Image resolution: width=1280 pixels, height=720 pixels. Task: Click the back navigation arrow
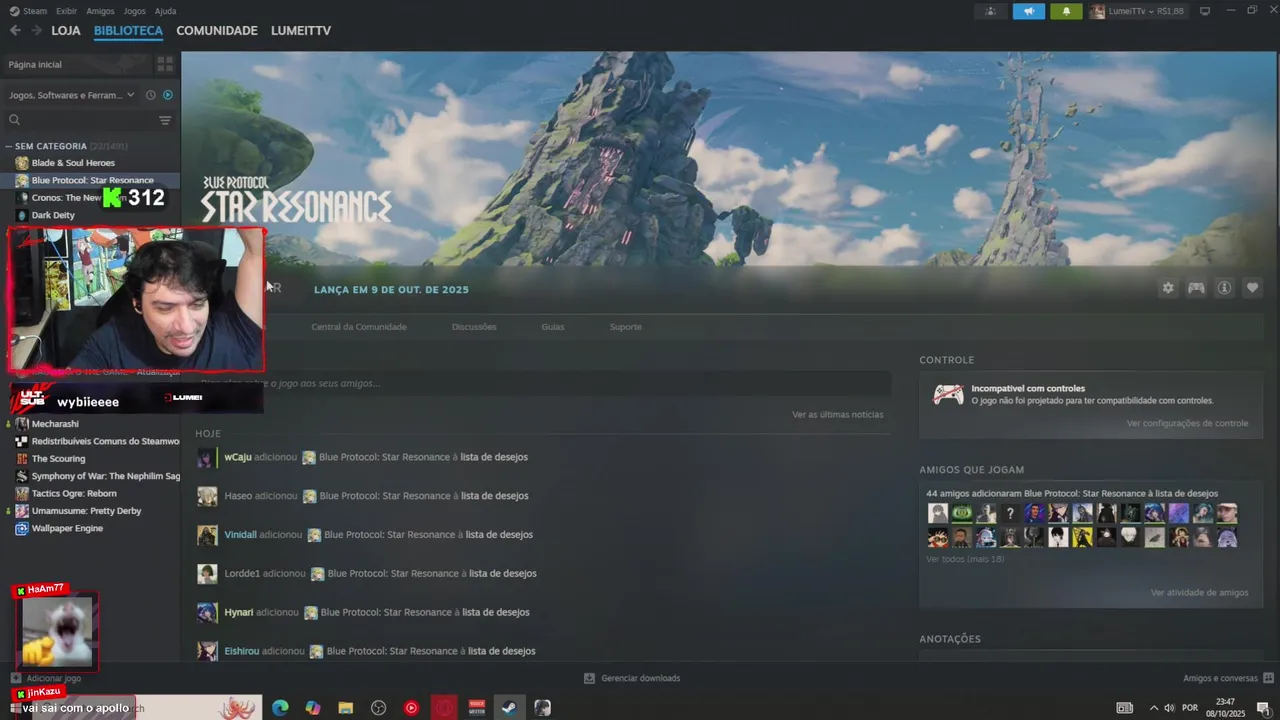(x=15, y=31)
